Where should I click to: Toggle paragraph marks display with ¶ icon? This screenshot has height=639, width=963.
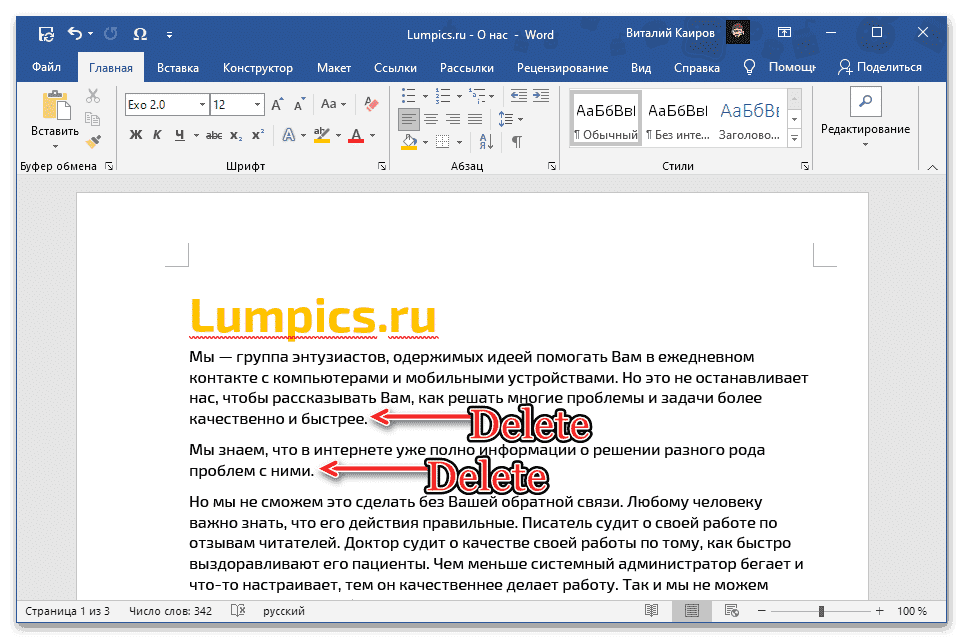coord(518,140)
